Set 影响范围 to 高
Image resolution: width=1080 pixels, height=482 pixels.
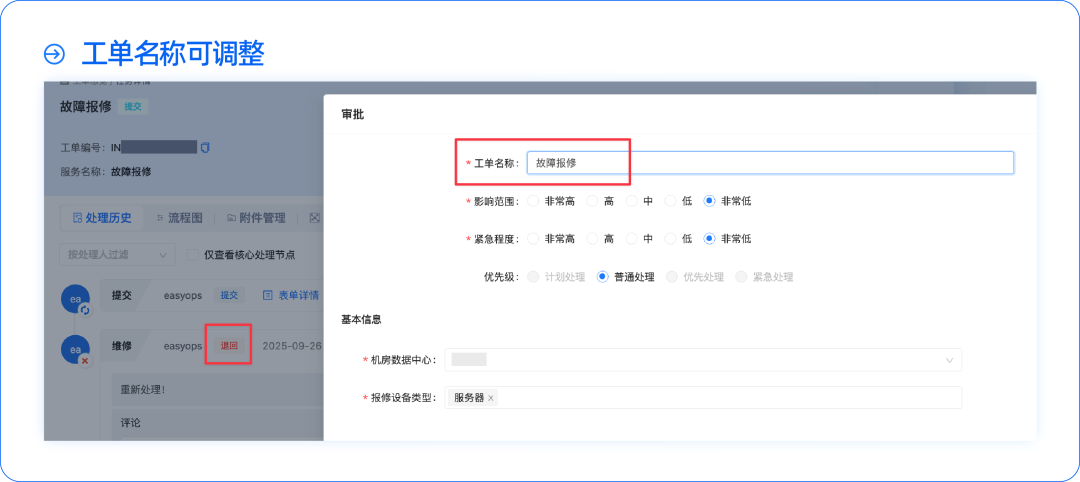[592, 201]
